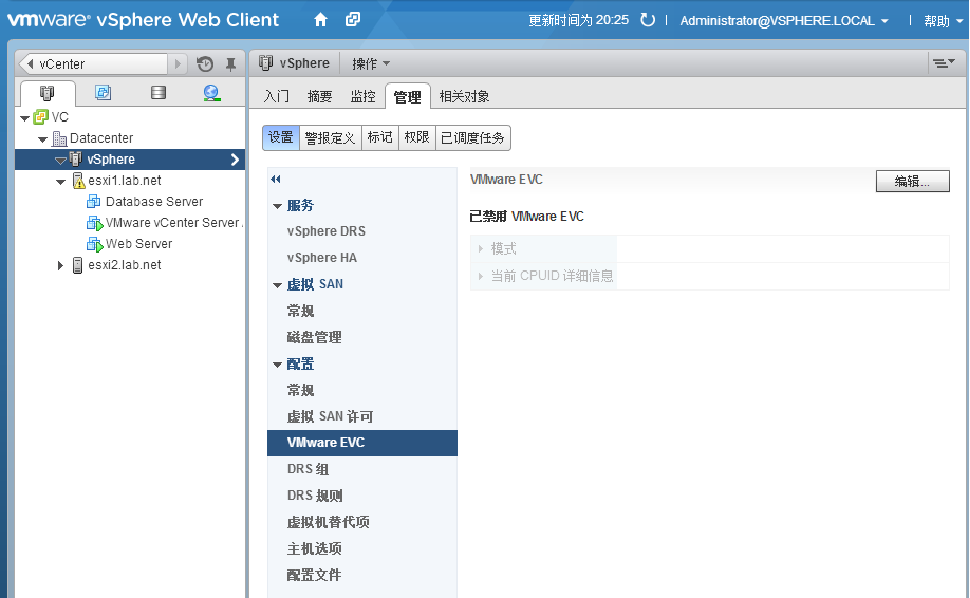Expand the 当前 CPUID 详细信息 row

480,276
